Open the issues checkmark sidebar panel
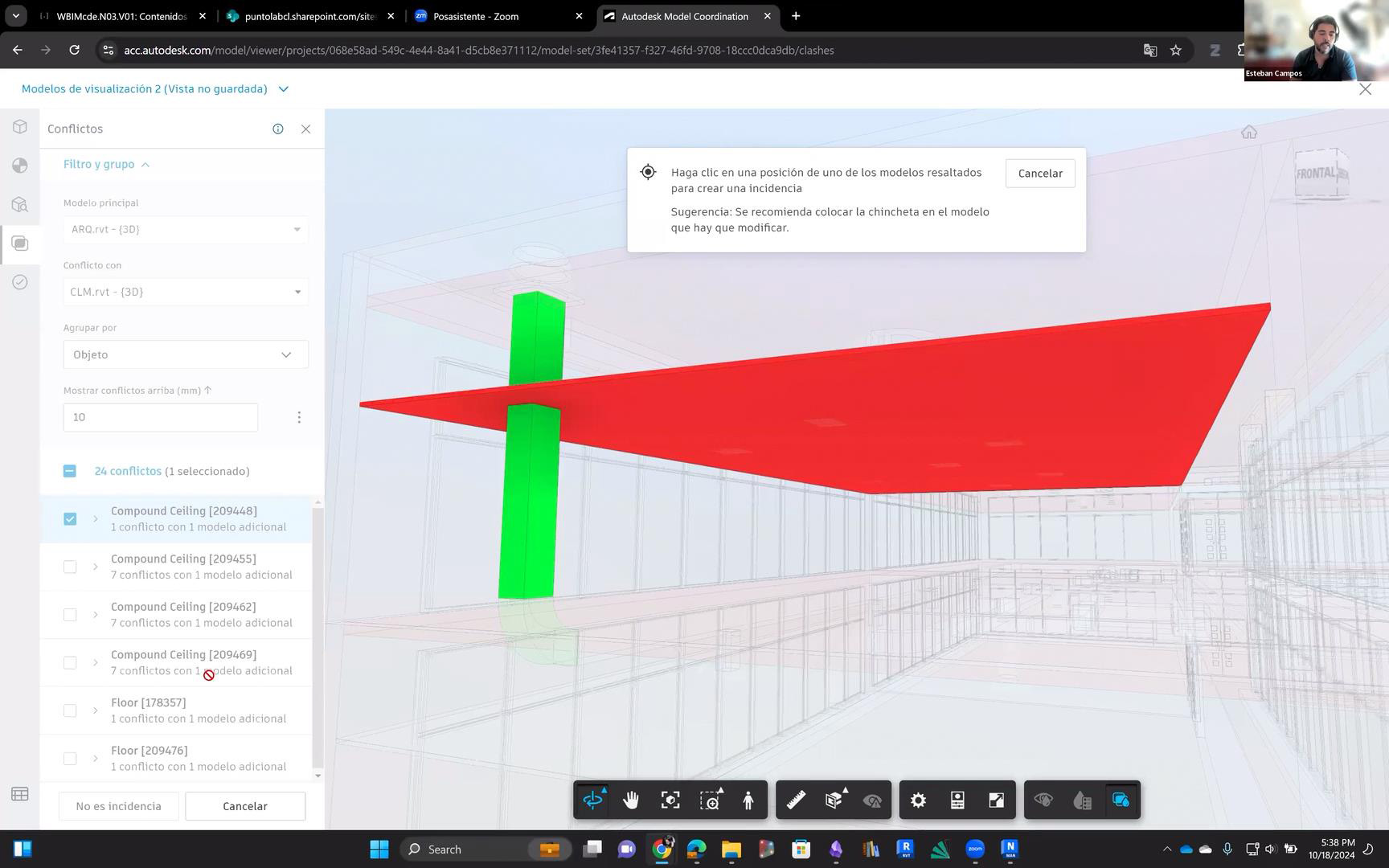The image size is (1389, 868). point(20,282)
